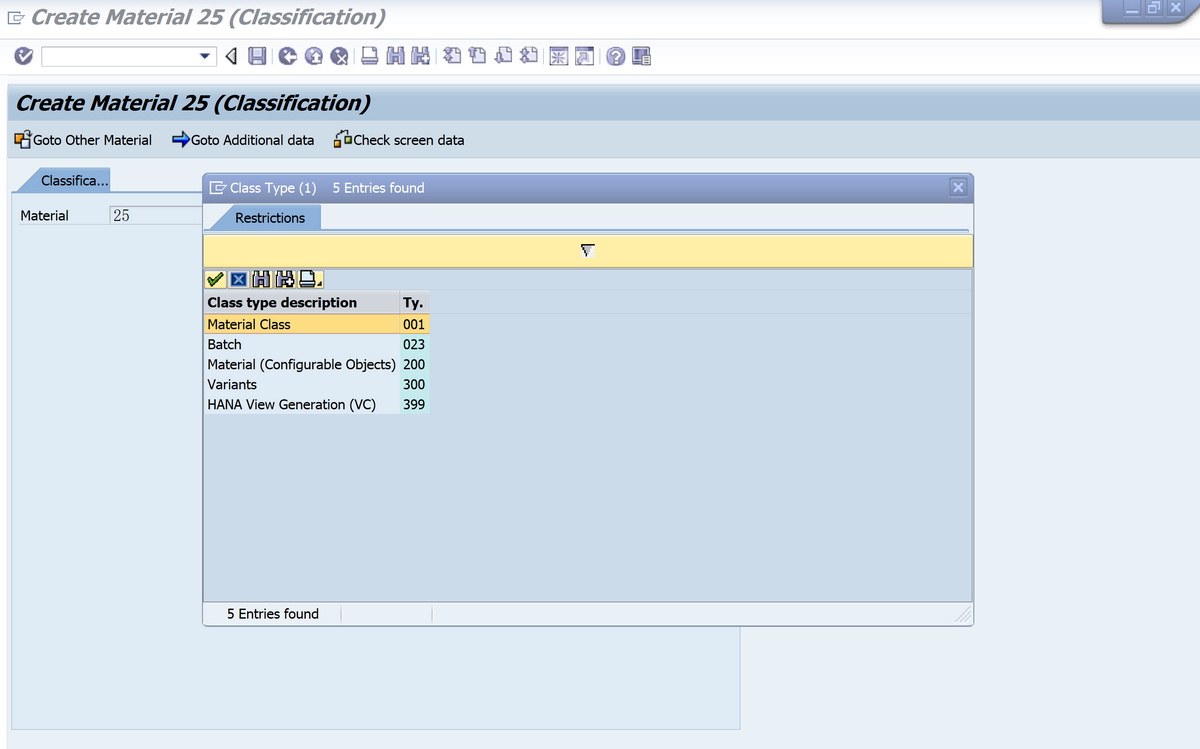Screen dimensions: 1200x749
Task: Click the filter funnel icon in the dialog
Action: tap(587, 251)
